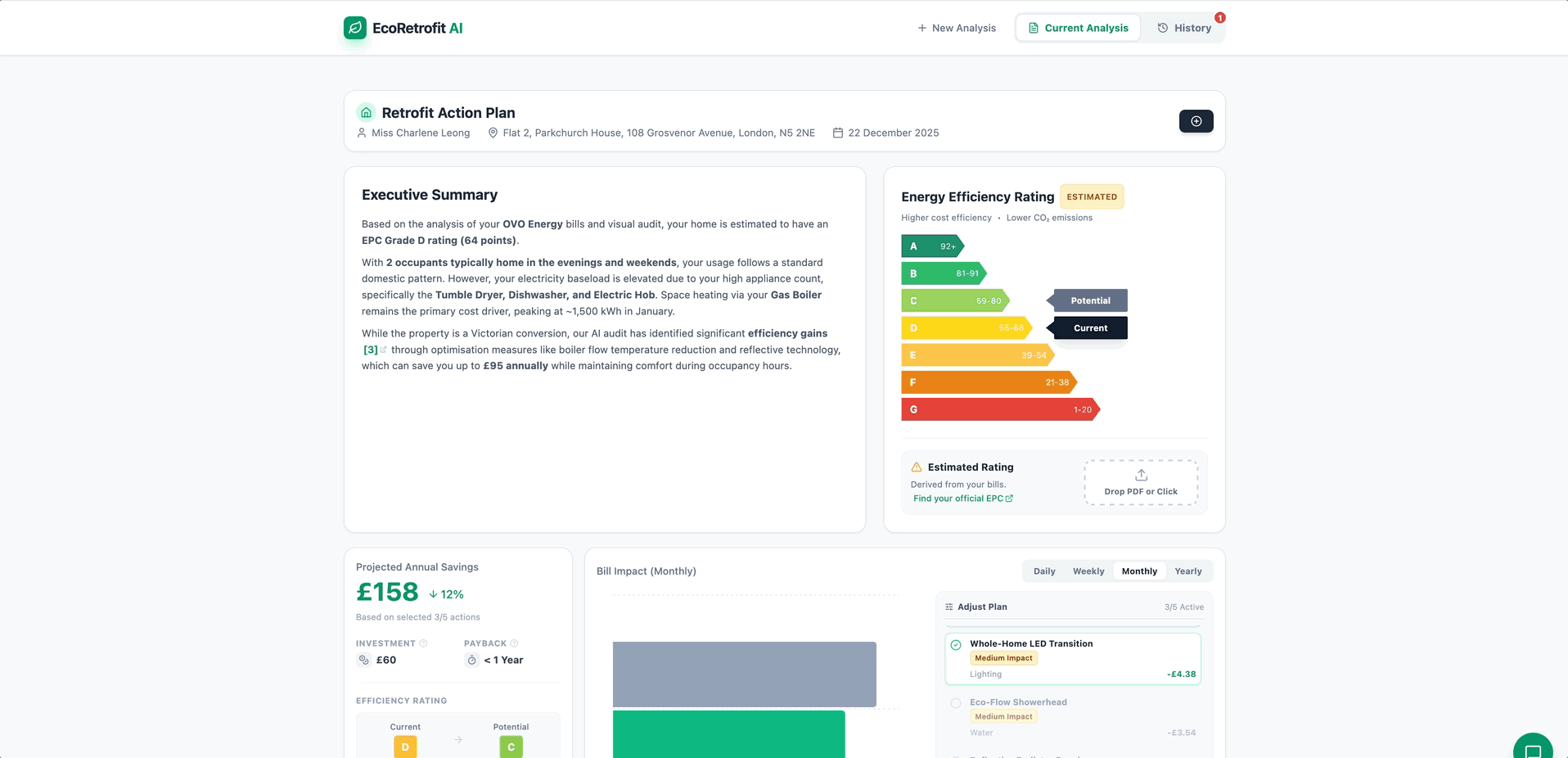Switch bill impact to Weekly view
Screen dimensions: 1568x758
(x=1088, y=571)
